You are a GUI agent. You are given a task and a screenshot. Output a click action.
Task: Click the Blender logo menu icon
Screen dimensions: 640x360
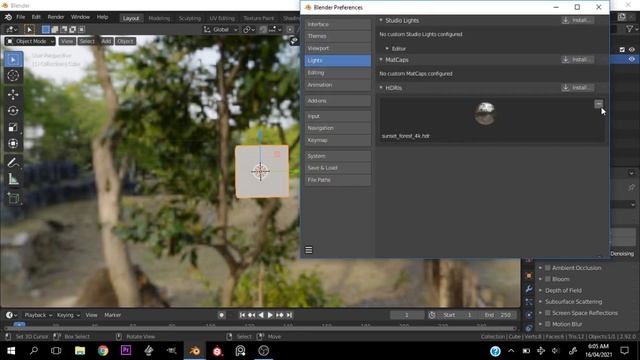coord(8,17)
